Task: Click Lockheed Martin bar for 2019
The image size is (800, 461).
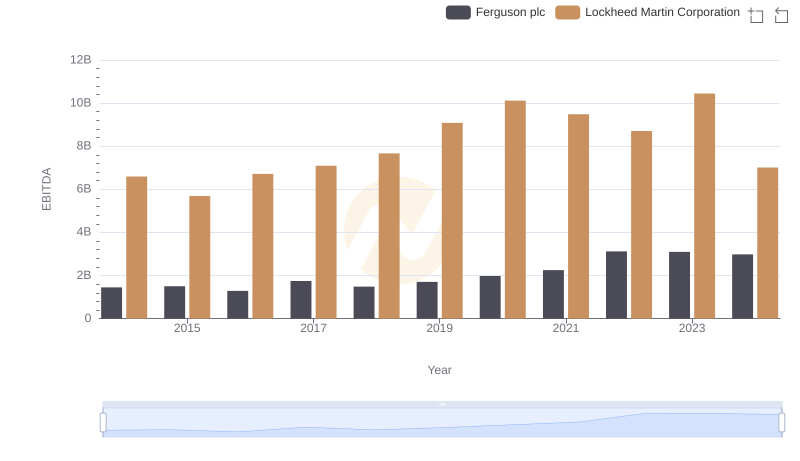Action: (452, 221)
